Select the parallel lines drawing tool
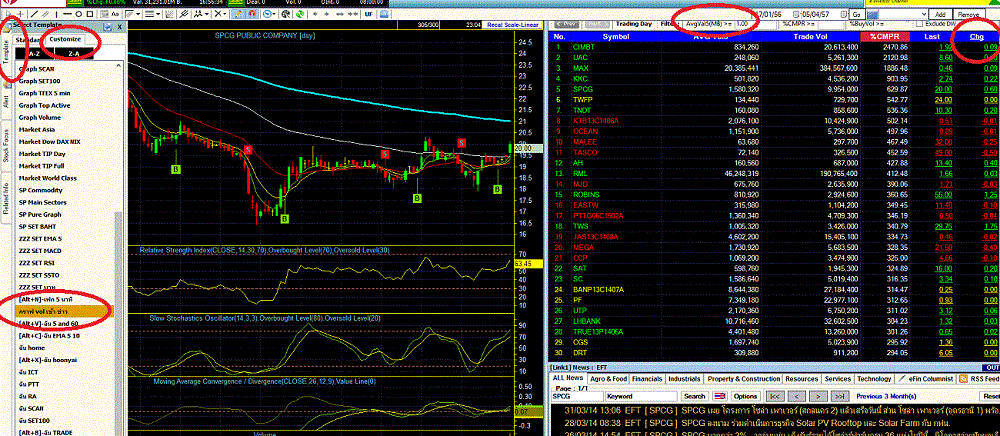This screenshot has height=436, width=1000. (x=45, y=14)
